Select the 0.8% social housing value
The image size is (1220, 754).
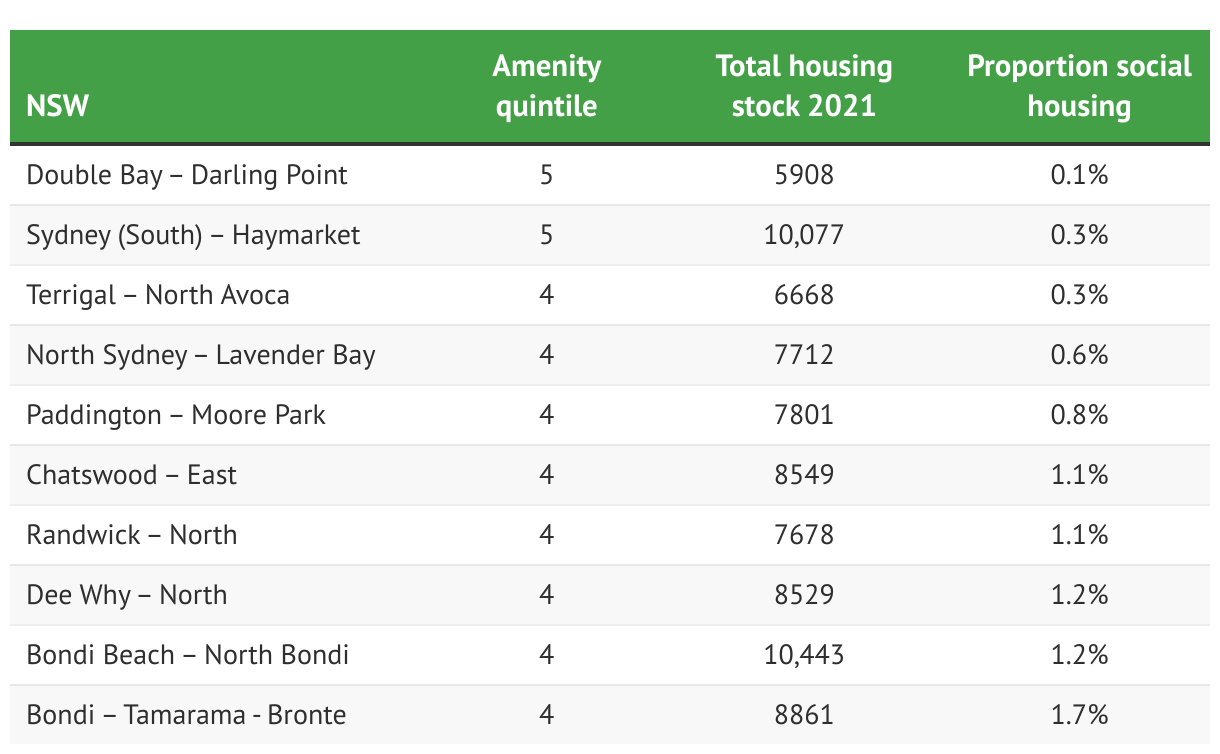(x=1079, y=415)
